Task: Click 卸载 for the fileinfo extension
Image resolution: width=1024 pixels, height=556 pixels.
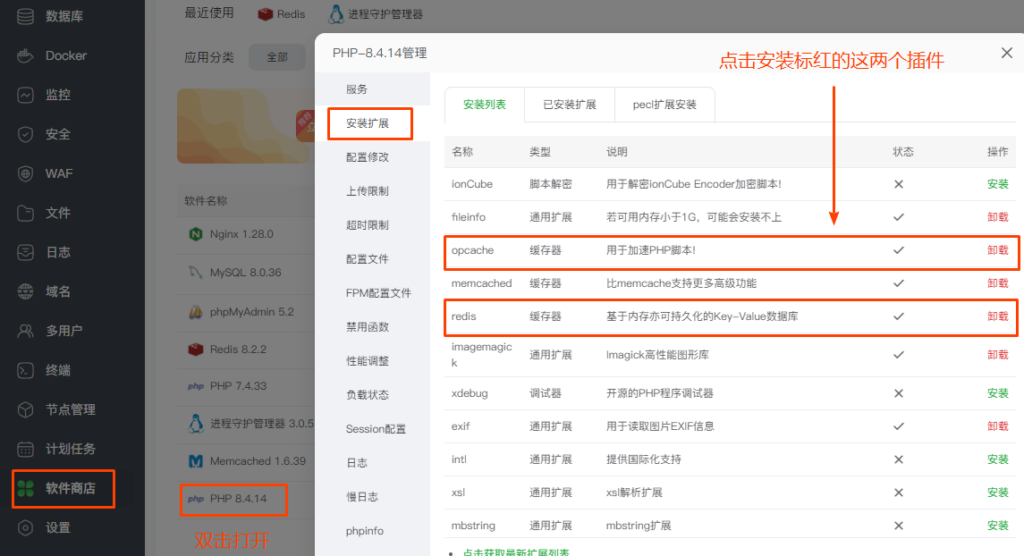Action: pos(998,217)
